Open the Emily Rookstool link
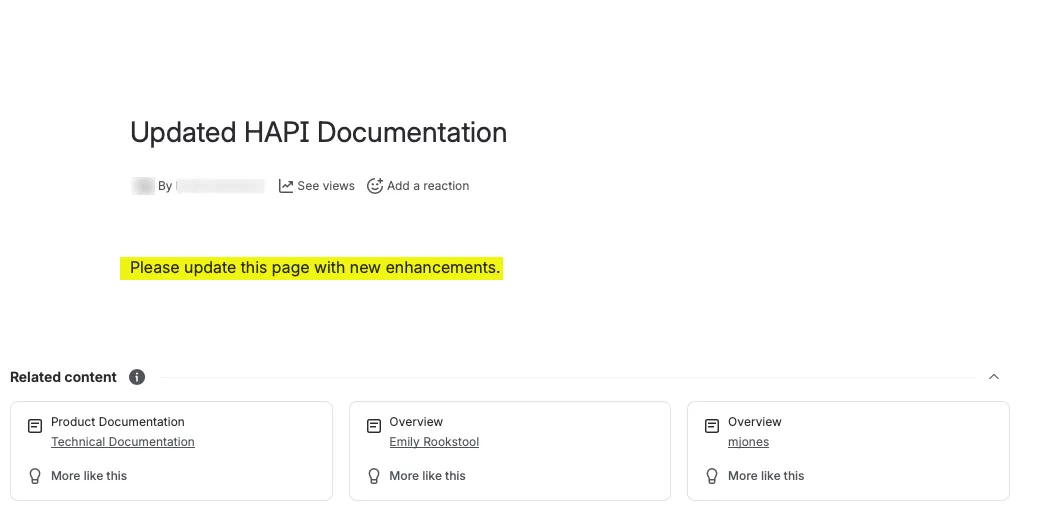 434,442
